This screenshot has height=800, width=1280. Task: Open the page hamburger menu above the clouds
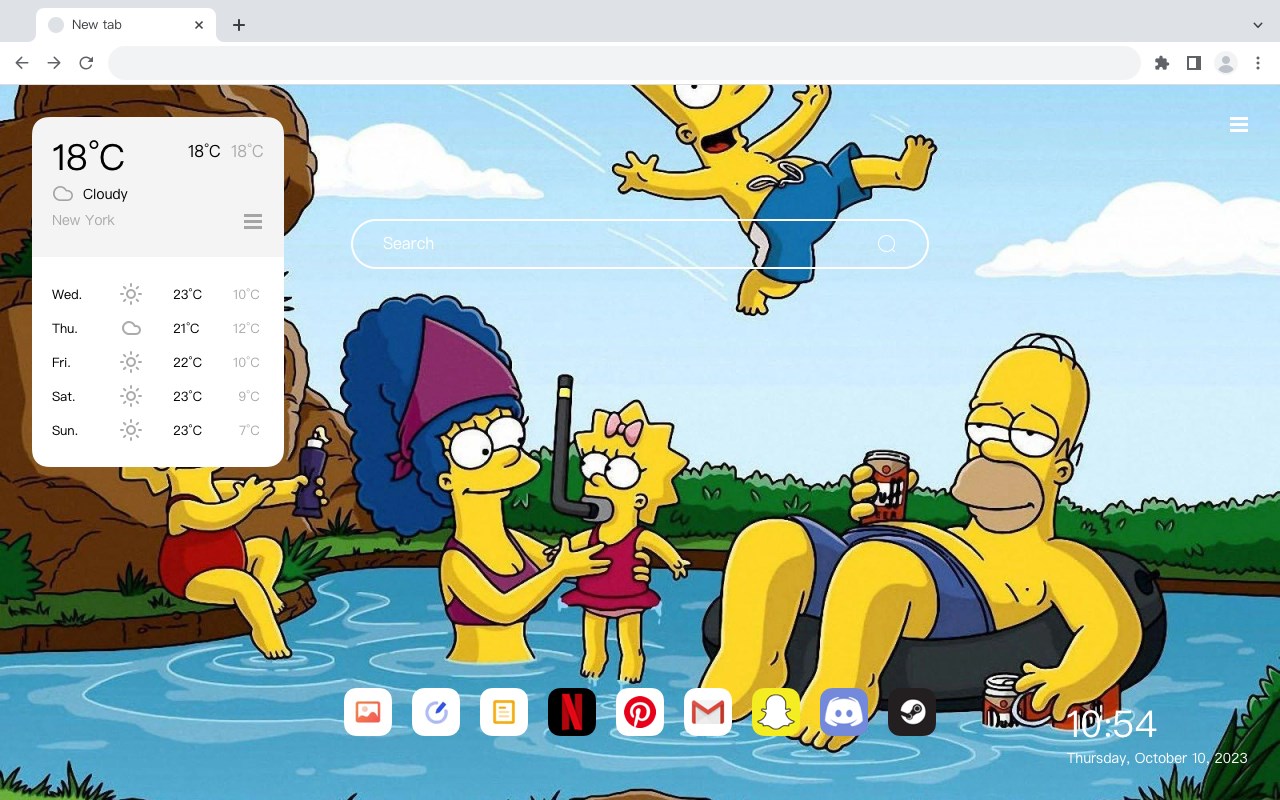1239,125
